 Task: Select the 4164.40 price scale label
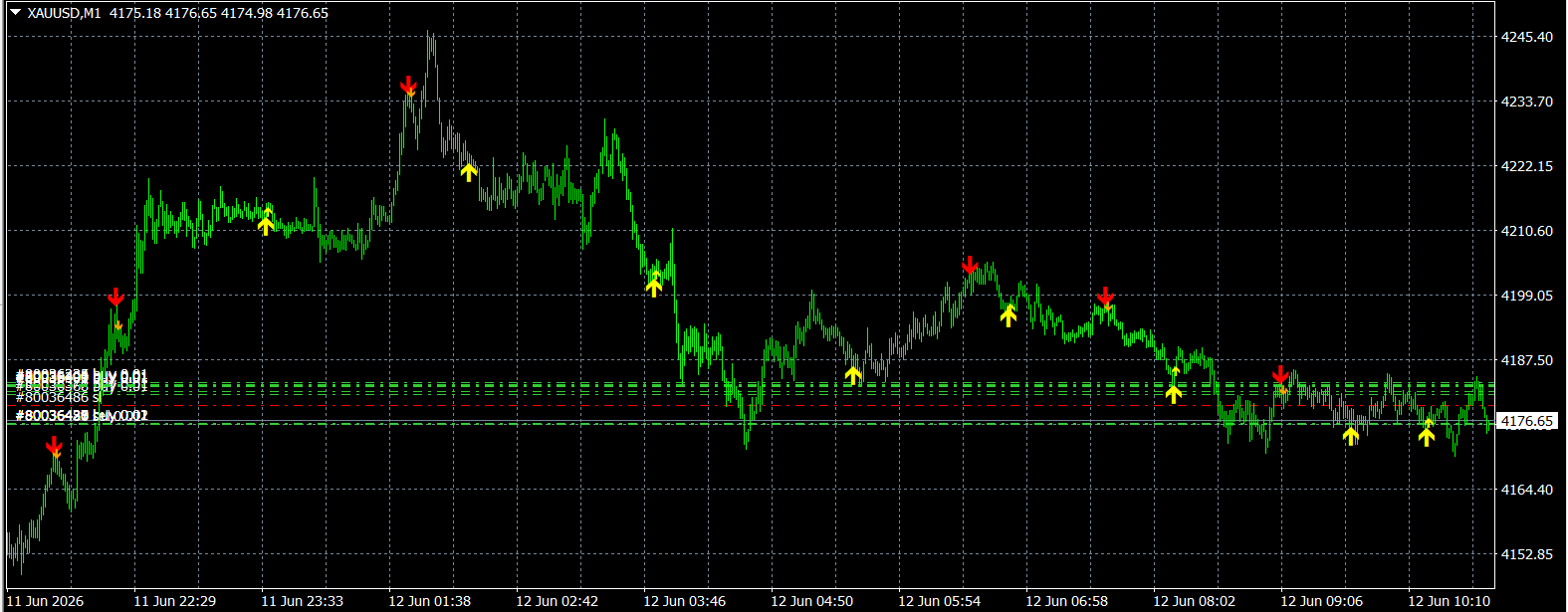point(1527,490)
